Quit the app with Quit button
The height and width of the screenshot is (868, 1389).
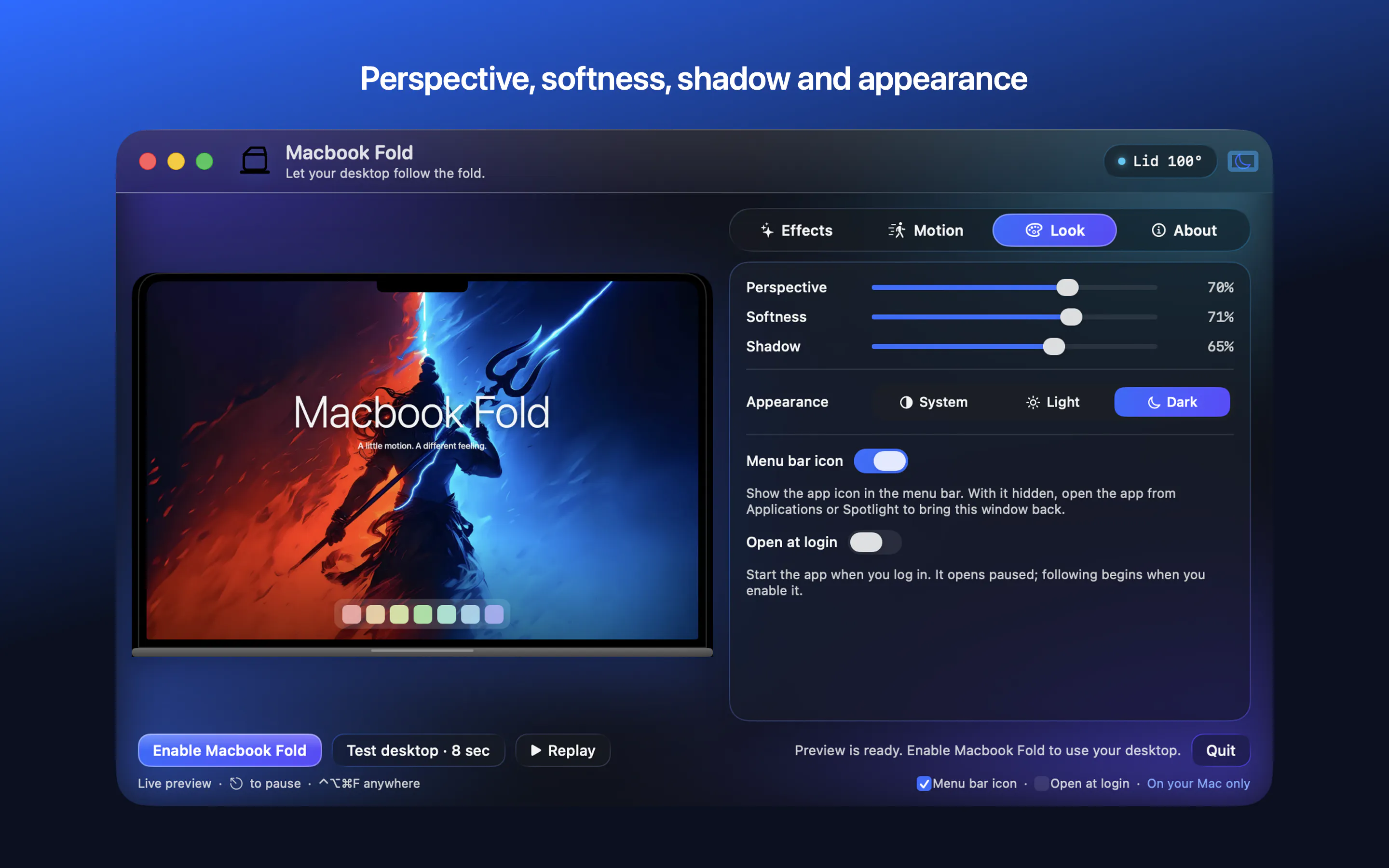click(x=1220, y=750)
